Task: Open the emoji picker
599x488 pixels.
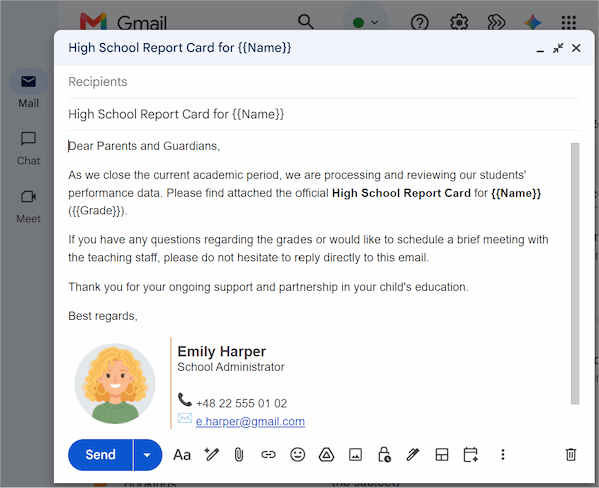Action: [298, 455]
